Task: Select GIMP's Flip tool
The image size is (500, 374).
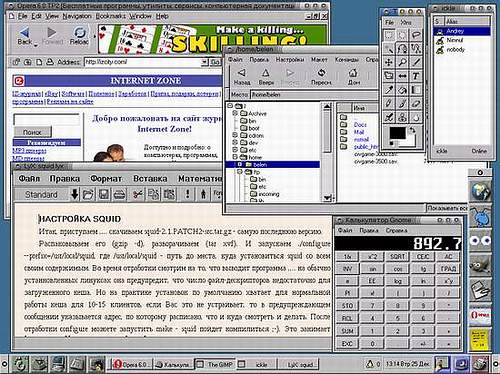Action: pos(402,76)
